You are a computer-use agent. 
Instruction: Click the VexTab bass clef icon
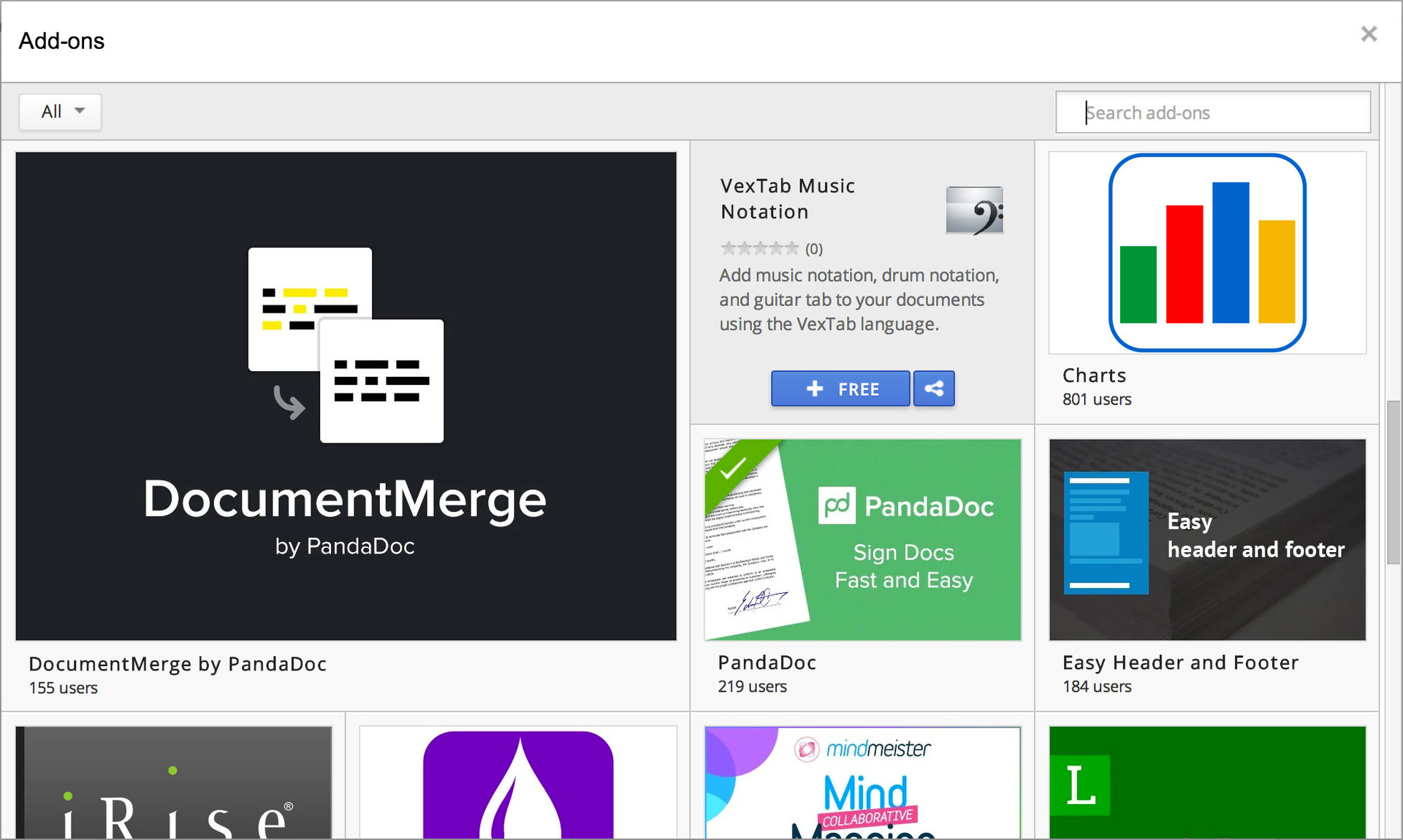pyautogui.click(x=974, y=210)
